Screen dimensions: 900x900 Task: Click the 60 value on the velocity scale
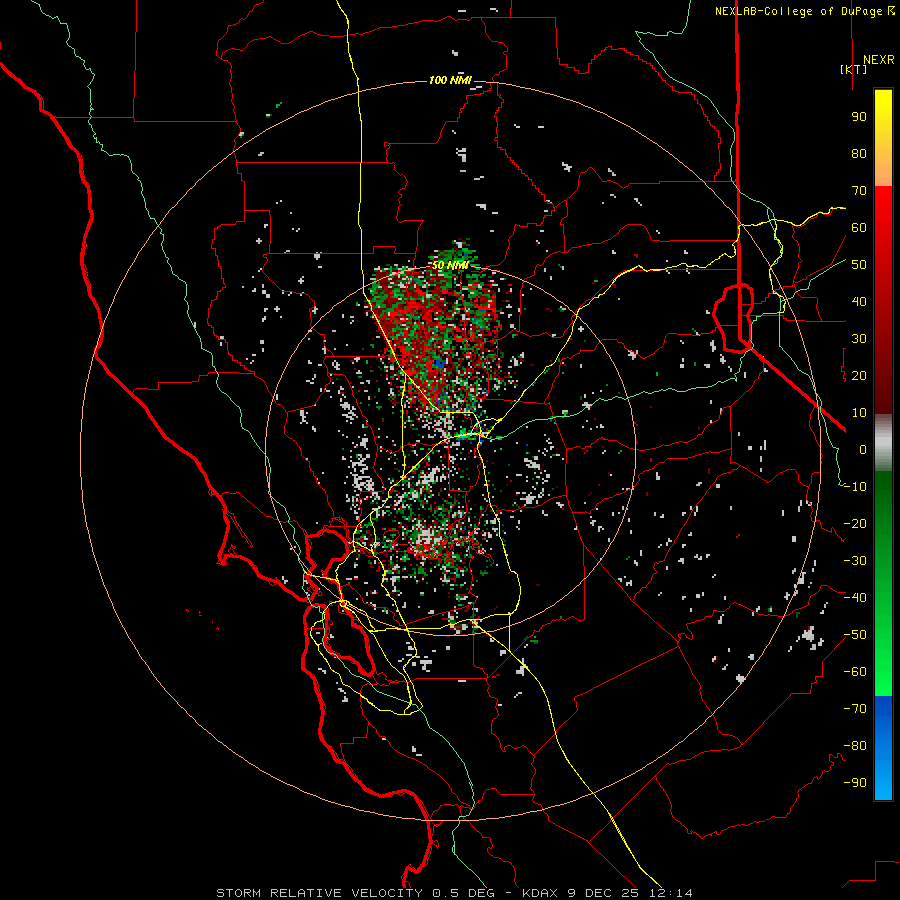(859, 227)
